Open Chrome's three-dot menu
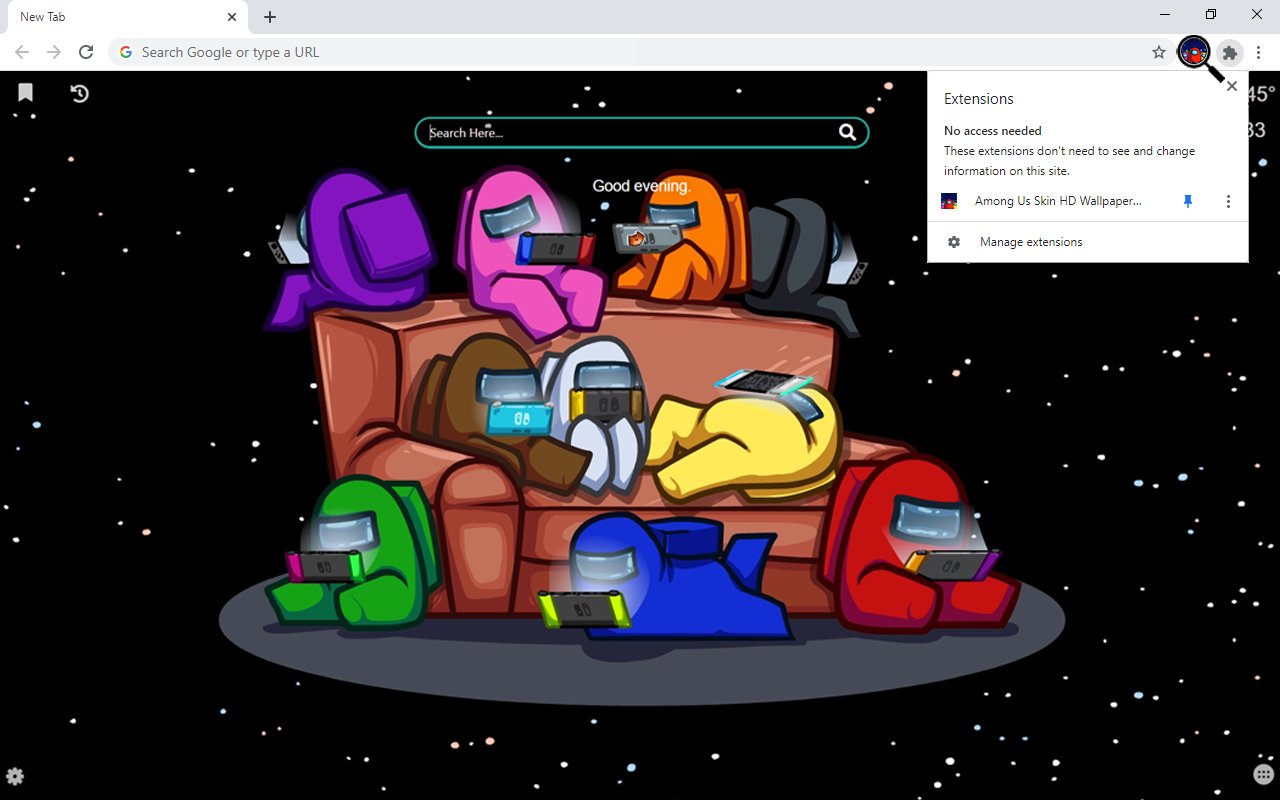The width and height of the screenshot is (1280, 800). point(1259,52)
